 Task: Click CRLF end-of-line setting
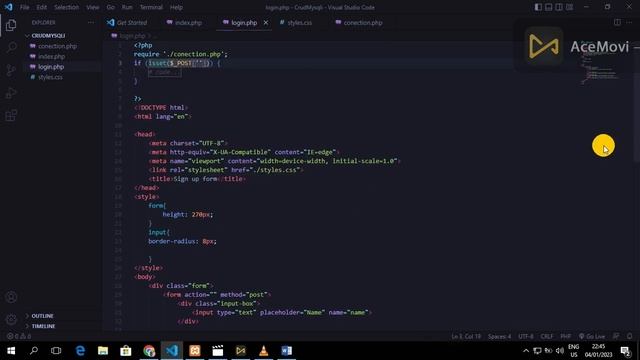click(547, 336)
